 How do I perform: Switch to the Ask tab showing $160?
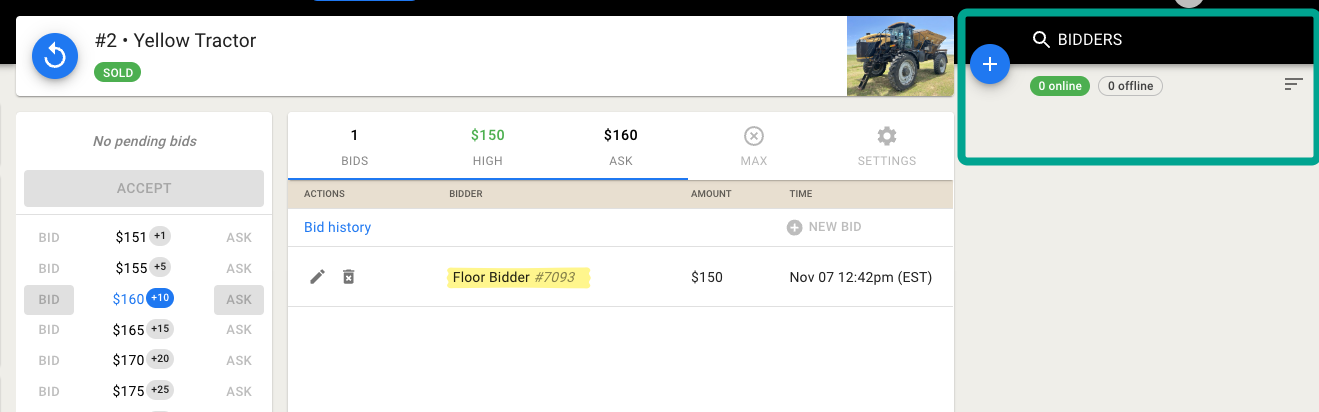click(620, 146)
